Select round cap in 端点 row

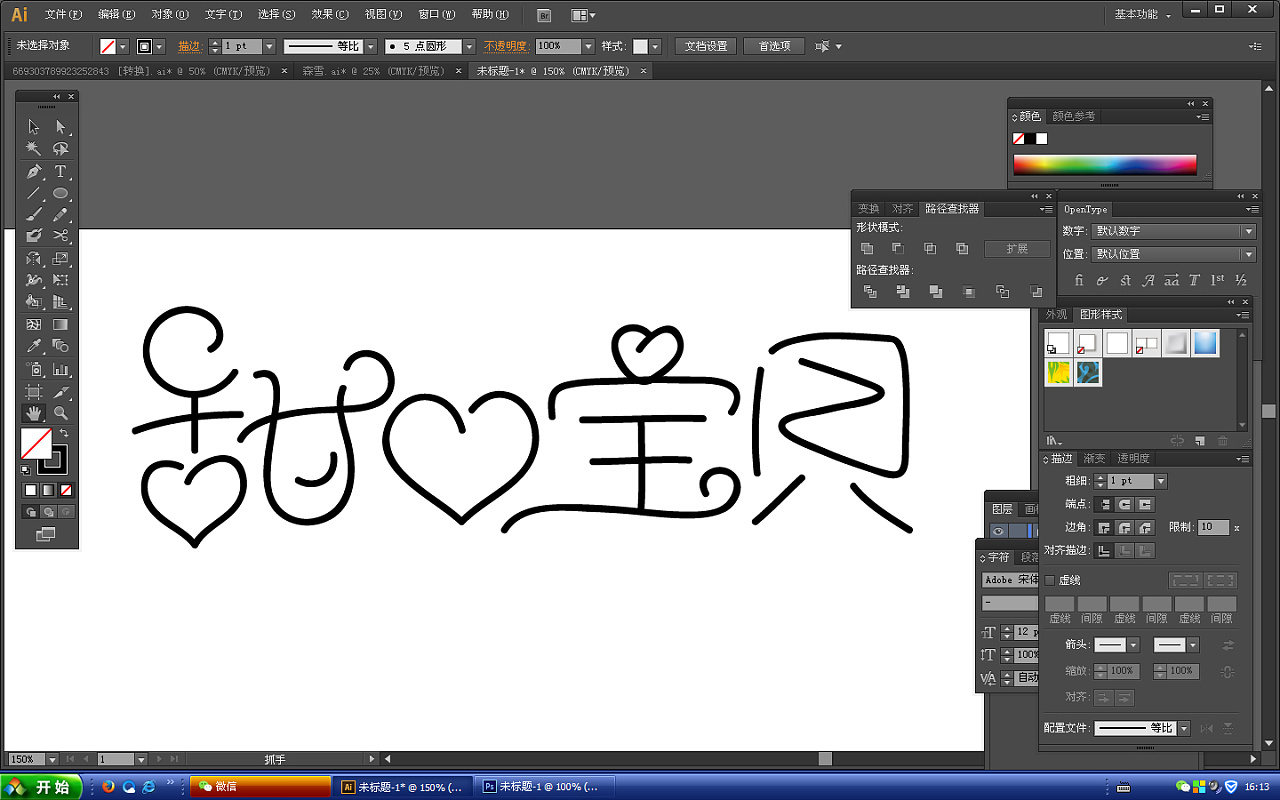(1124, 505)
